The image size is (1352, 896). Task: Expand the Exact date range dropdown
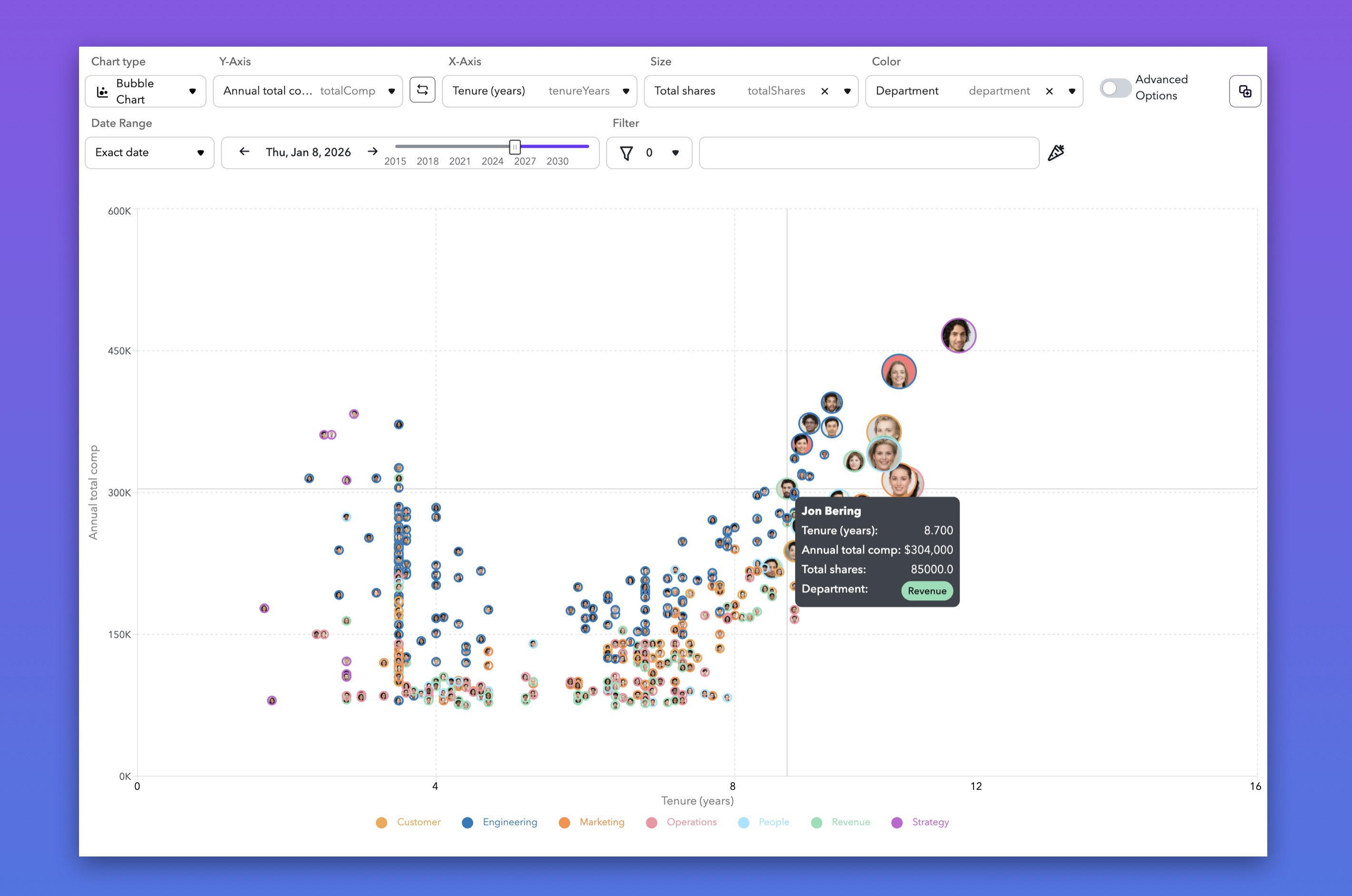(x=149, y=152)
